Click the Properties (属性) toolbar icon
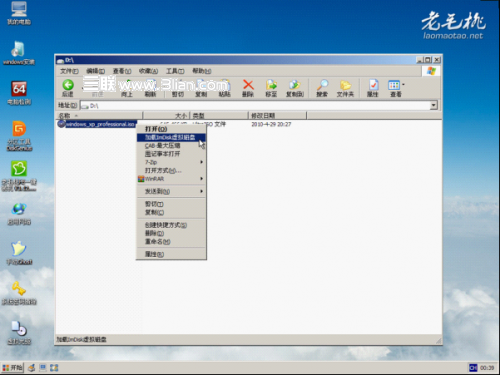Screen dimensions: 500x375 click(x=373, y=88)
